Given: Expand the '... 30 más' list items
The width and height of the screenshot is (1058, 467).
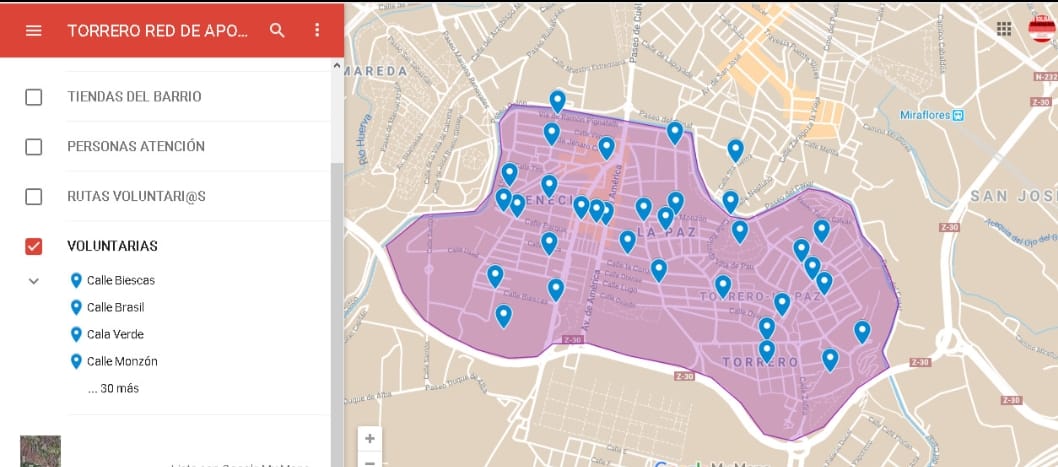Looking at the screenshot, I should point(113,388).
